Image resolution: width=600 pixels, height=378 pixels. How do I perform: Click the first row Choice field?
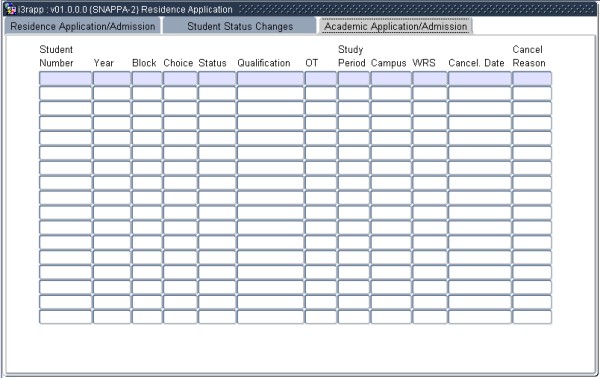[180, 78]
